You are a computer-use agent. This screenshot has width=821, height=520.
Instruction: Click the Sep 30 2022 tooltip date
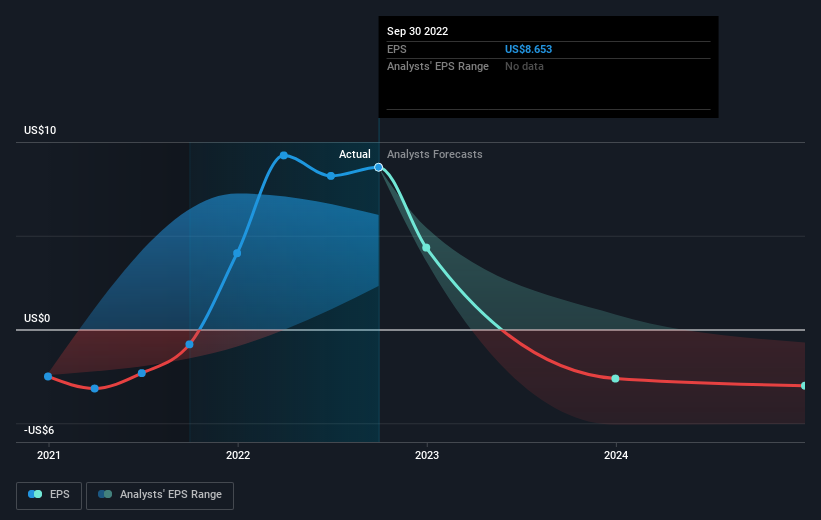pyautogui.click(x=417, y=31)
